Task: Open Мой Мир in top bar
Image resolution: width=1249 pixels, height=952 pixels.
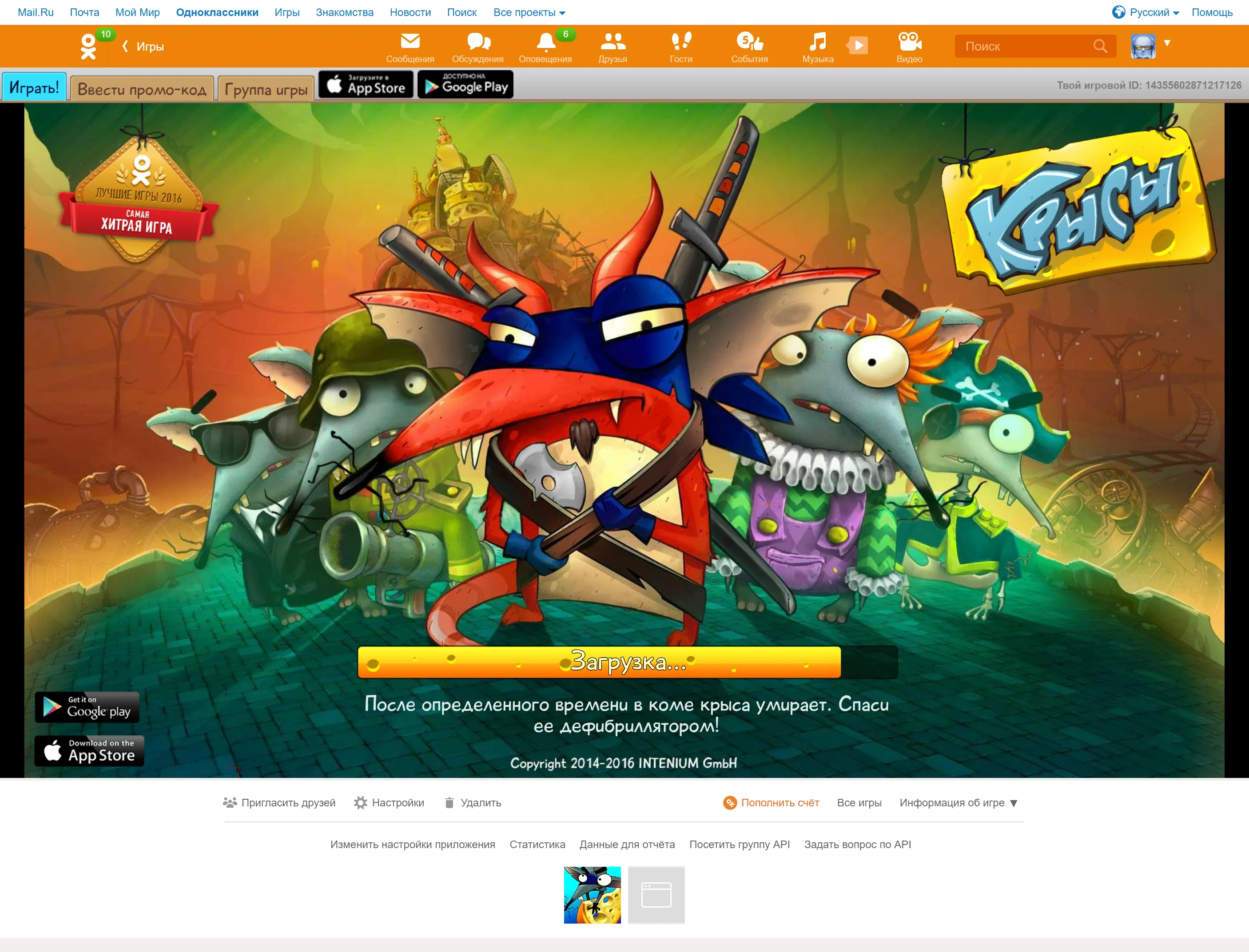Action: tap(138, 12)
